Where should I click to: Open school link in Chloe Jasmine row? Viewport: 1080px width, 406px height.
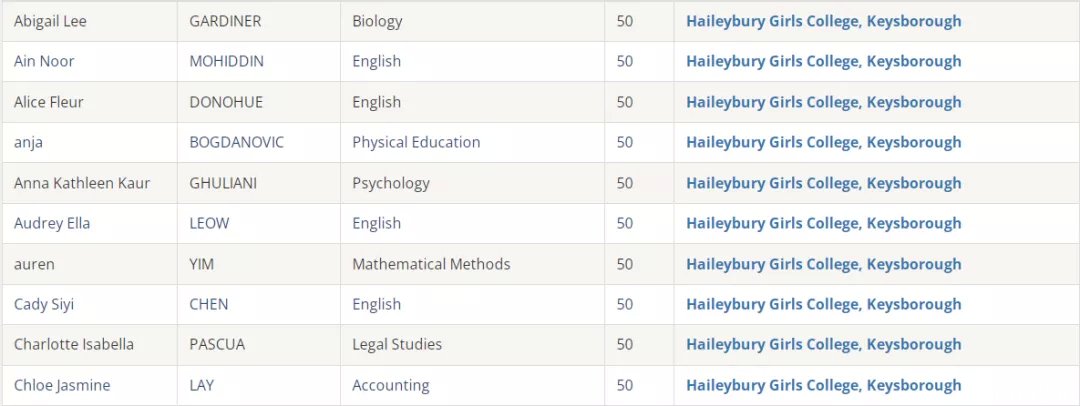[x=823, y=385]
